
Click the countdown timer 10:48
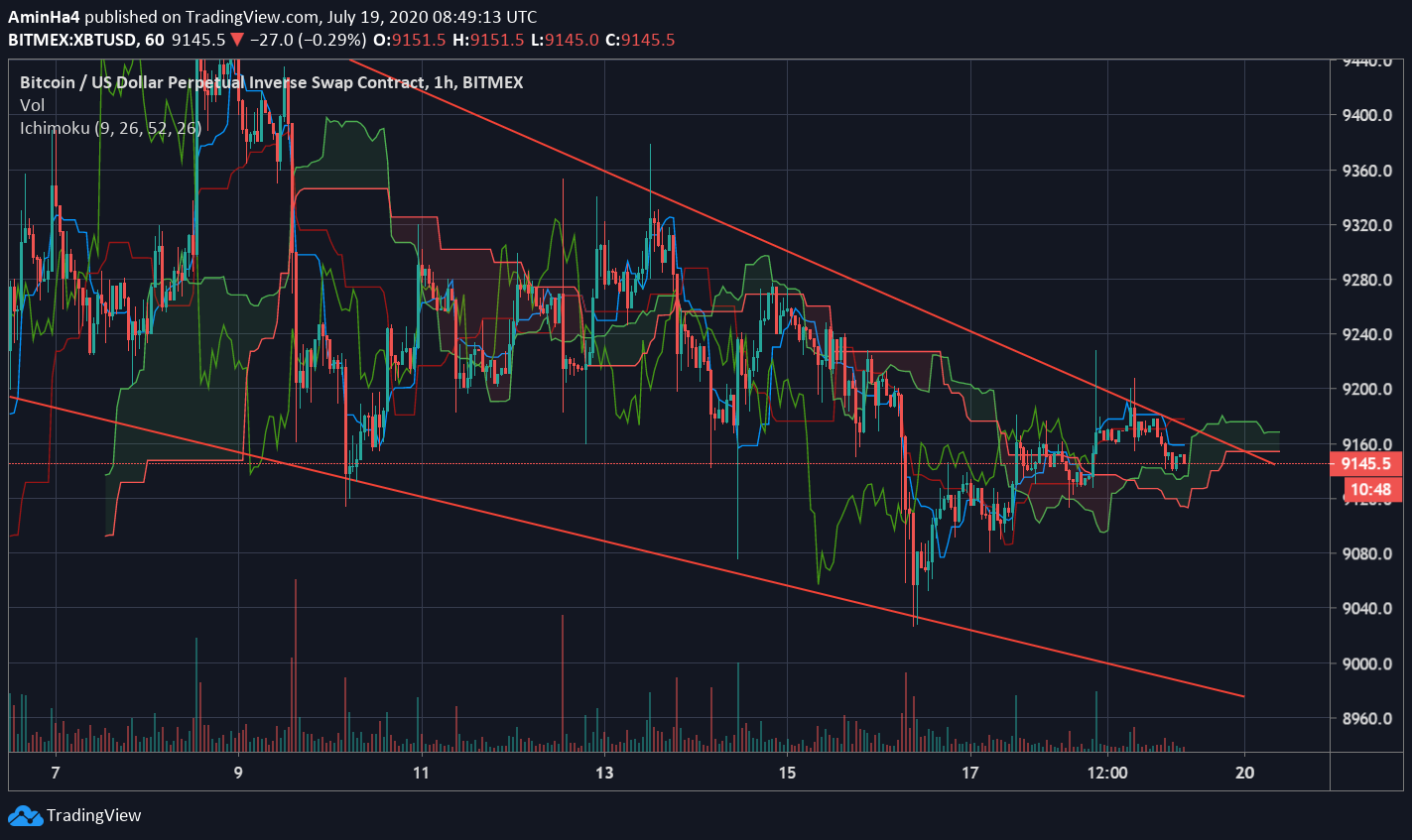1368,489
